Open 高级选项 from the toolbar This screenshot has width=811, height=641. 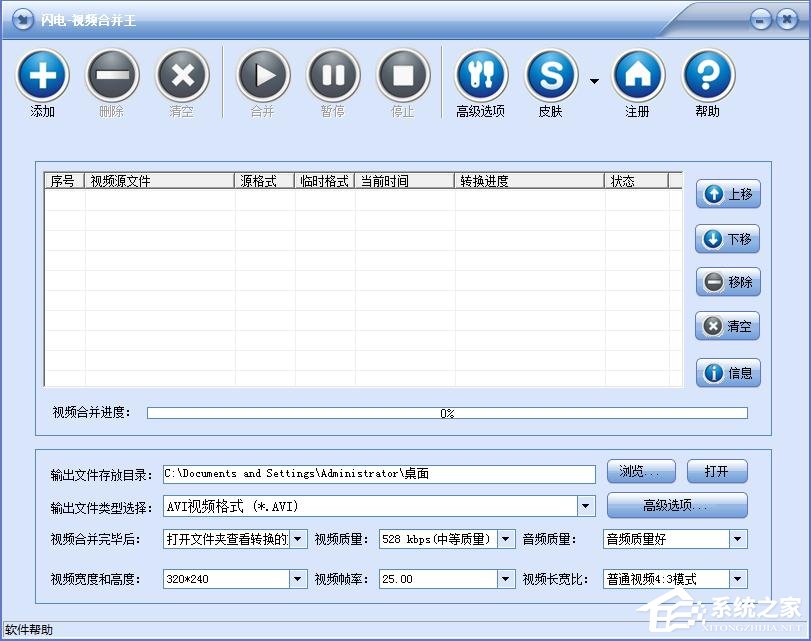pos(481,76)
